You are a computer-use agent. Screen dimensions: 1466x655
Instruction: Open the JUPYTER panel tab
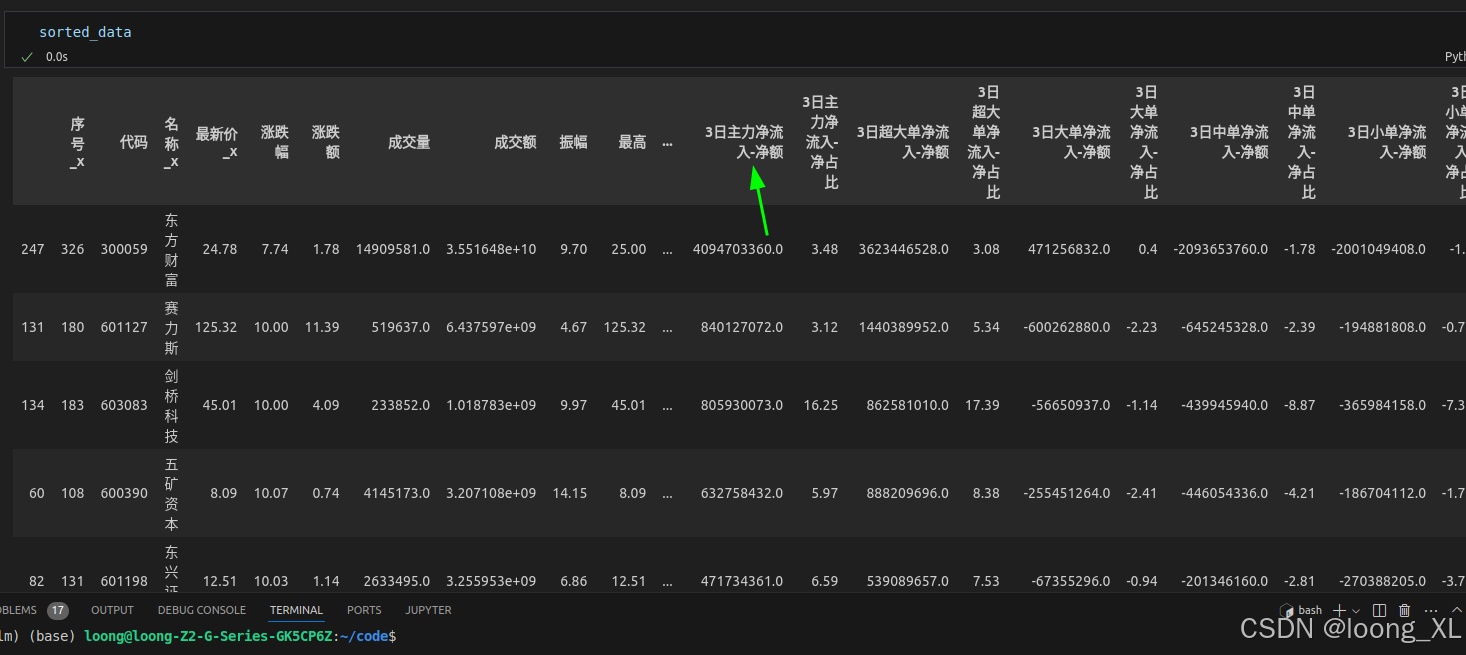click(428, 610)
